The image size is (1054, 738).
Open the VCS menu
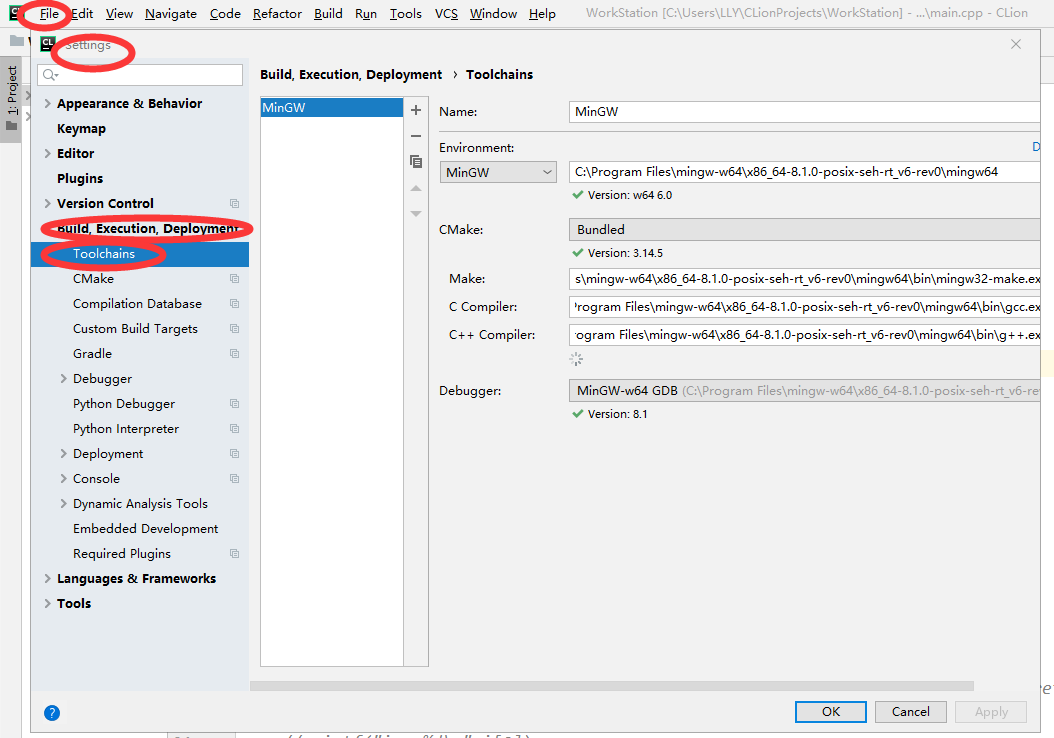pos(446,13)
